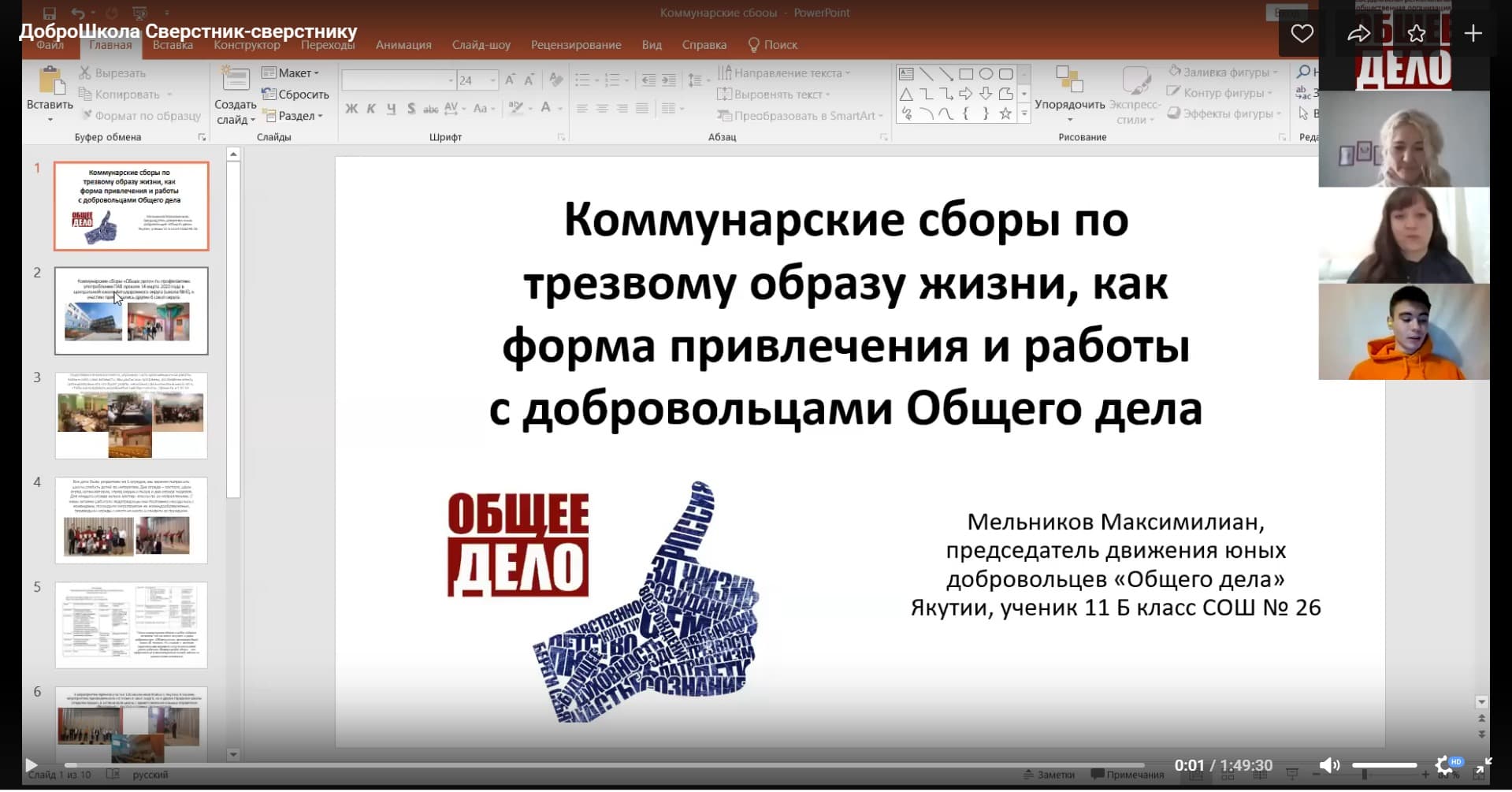The image size is (1512, 792).
Task: Toggle text shadow S formatting
Action: [x=411, y=109]
